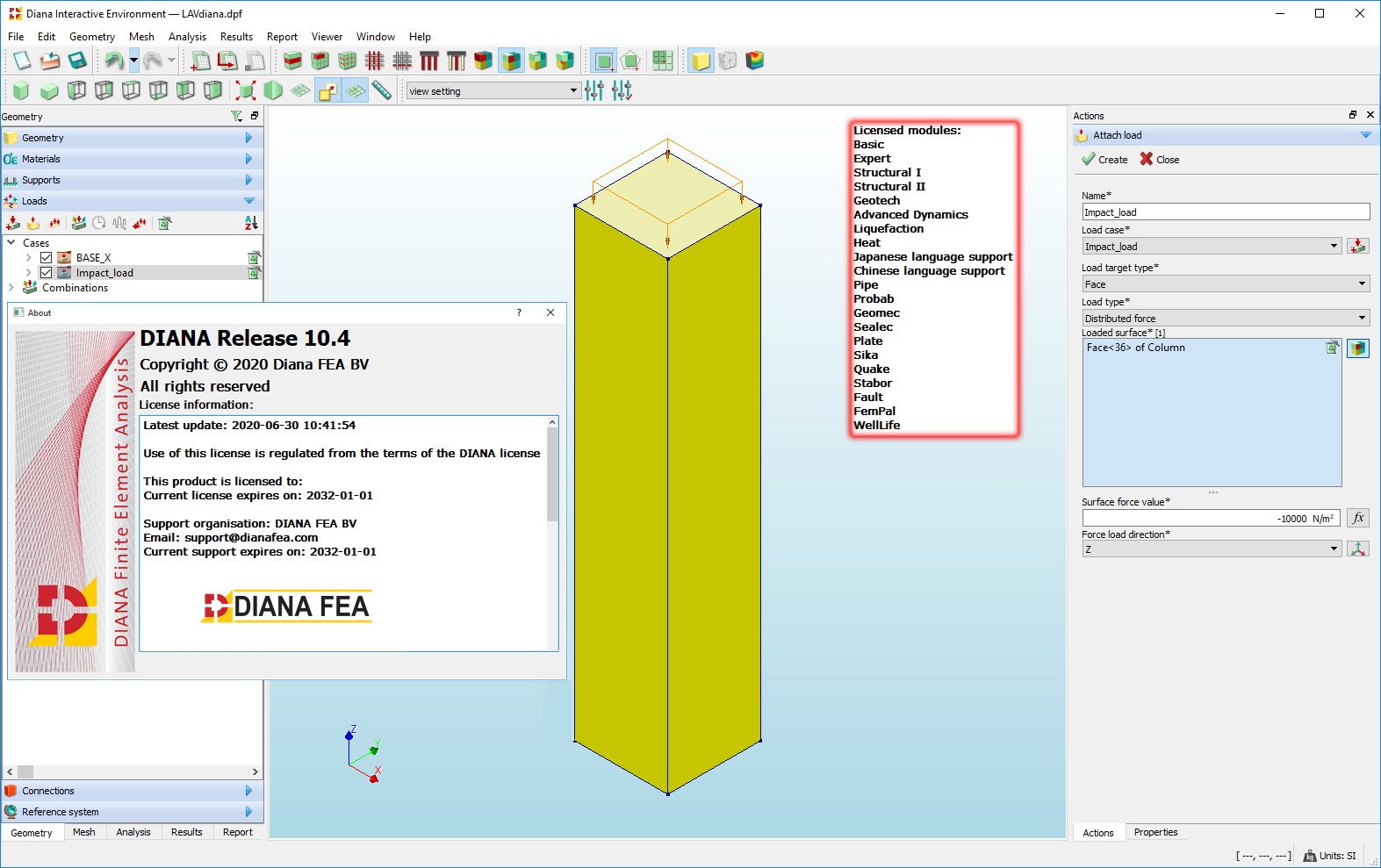Click the fx function button beside surface force
The image size is (1381, 868).
[1358, 518]
